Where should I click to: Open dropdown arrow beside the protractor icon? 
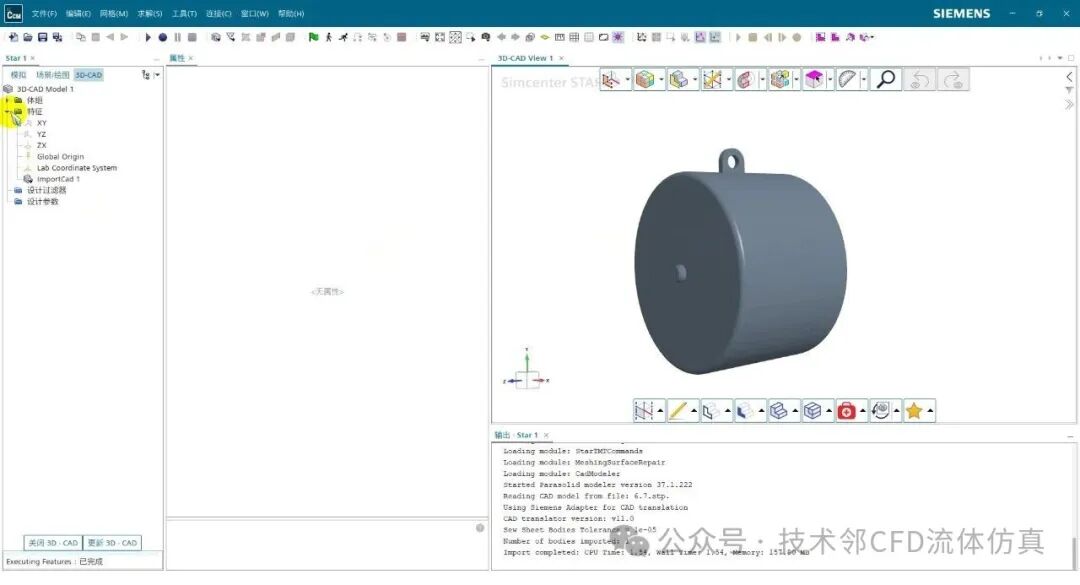tap(864, 80)
